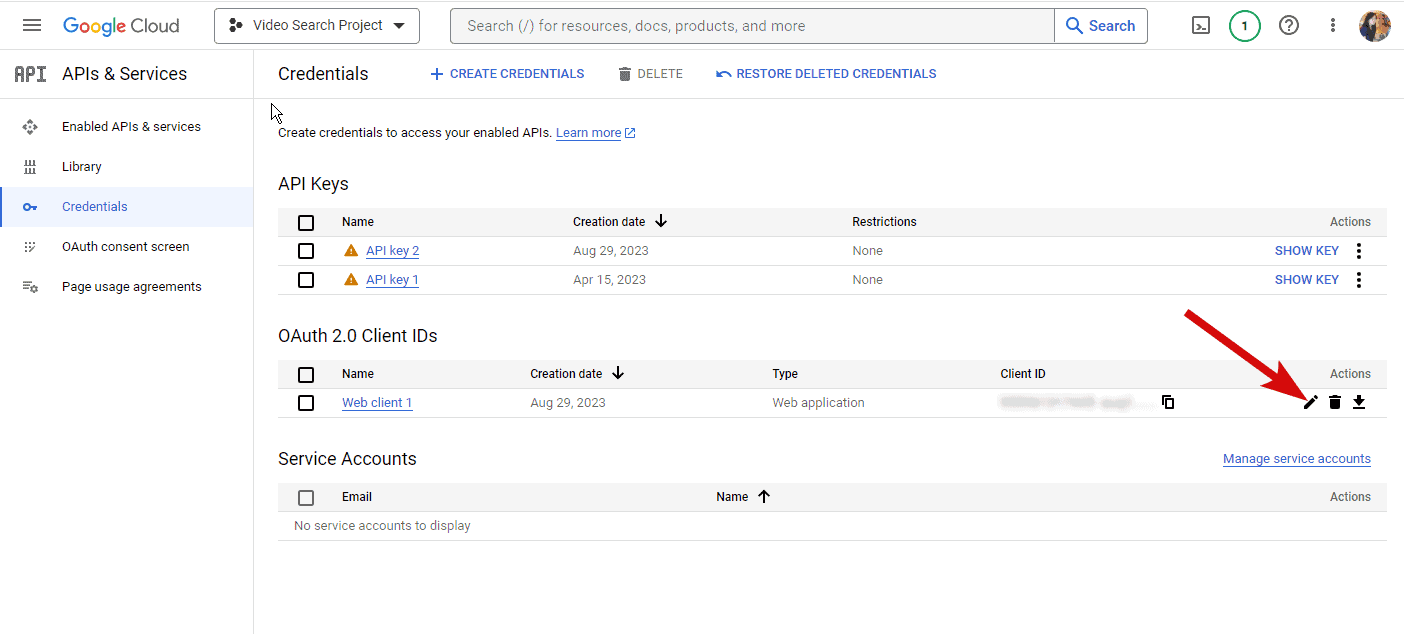Open Manage service accounts link
Screen dimensions: 1404x634
coord(1297,459)
